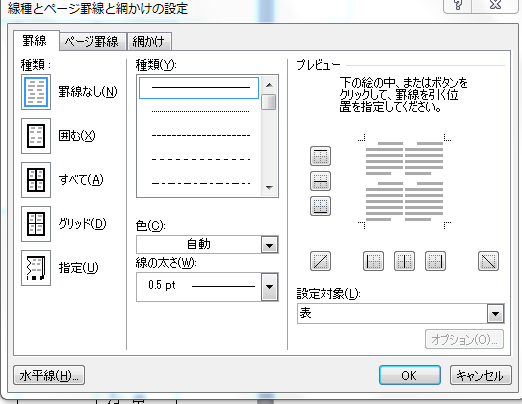This screenshot has width=522, height=404.
Task: Switch to the ページ罫線 tab
Action: [93, 42]
